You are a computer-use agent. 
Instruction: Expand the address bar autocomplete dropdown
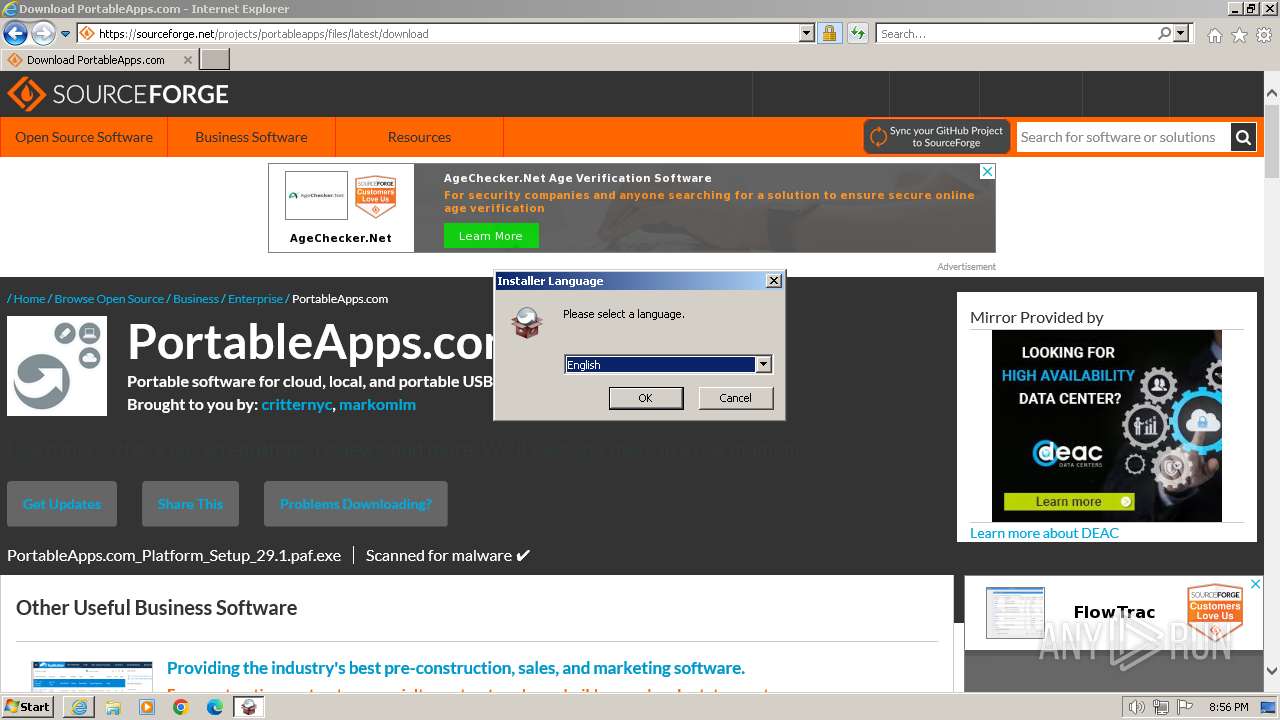tap(807, 33)
